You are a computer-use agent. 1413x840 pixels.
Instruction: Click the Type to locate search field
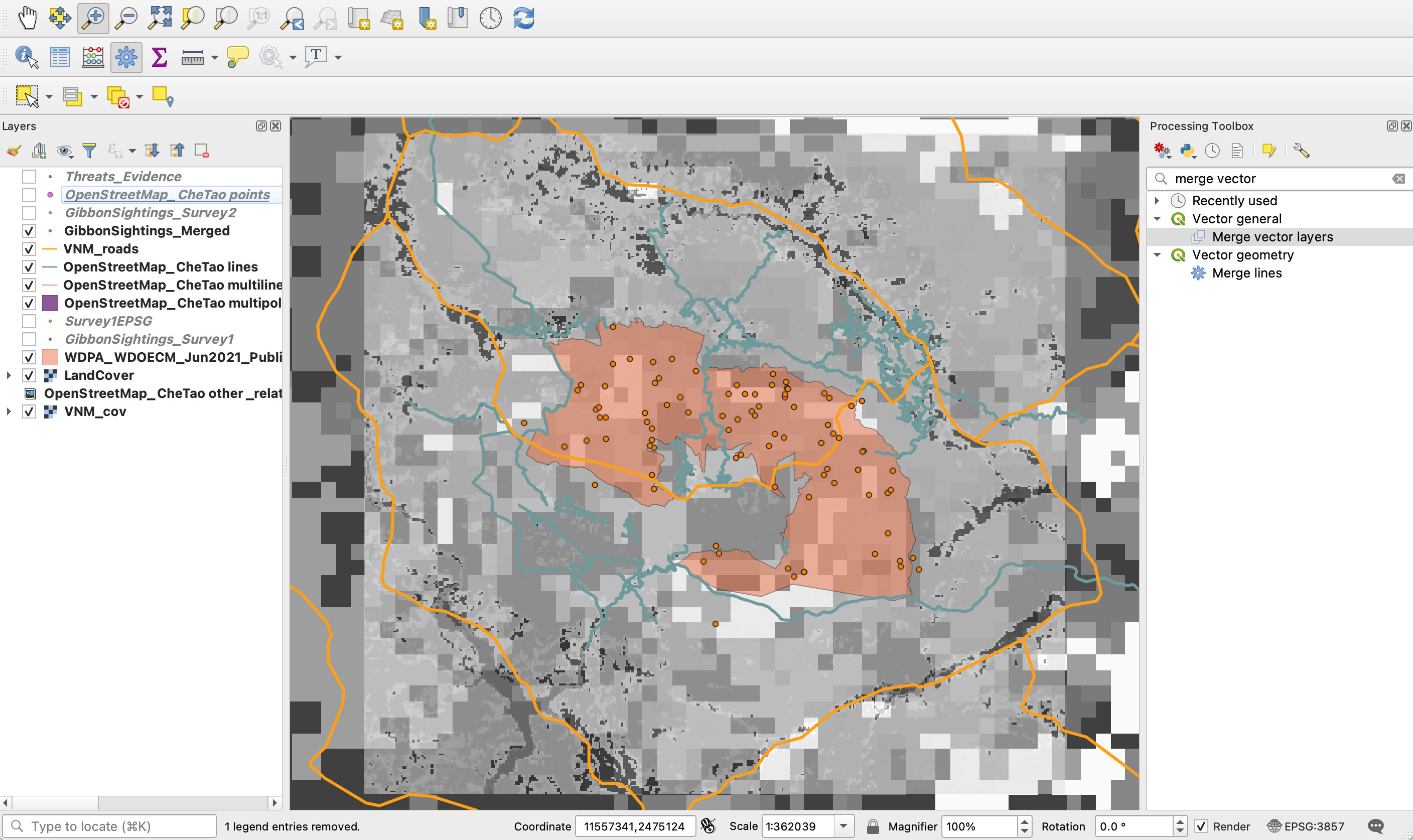click(x=110, y=826)
